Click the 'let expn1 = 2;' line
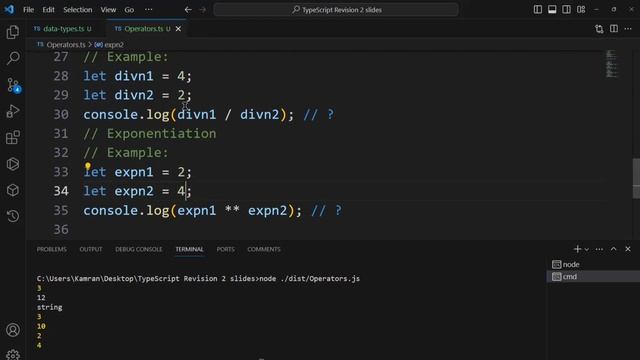This screenshot has width=640, height=360. [137, 172]
